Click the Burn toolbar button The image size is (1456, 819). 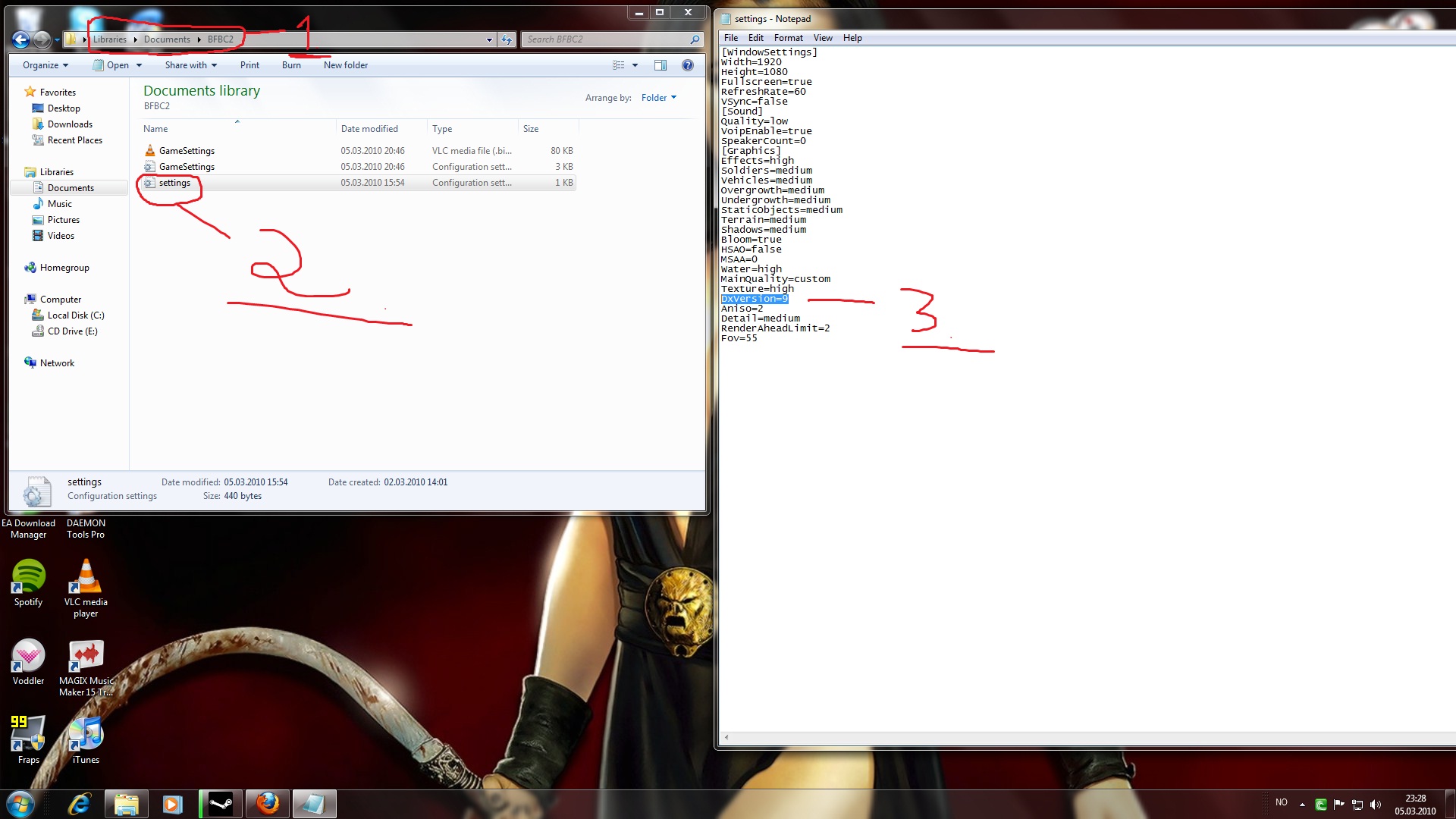click(x=291, y=65)
